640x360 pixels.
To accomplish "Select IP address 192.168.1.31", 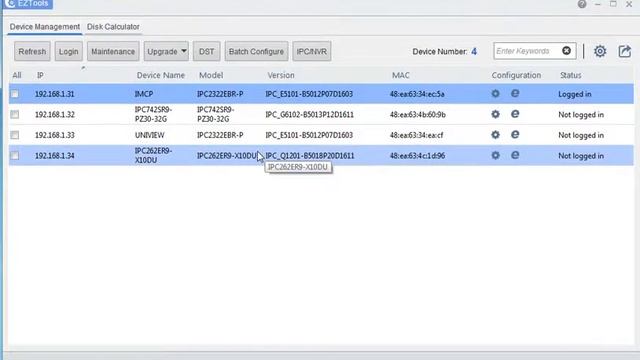I will point(55,94).
